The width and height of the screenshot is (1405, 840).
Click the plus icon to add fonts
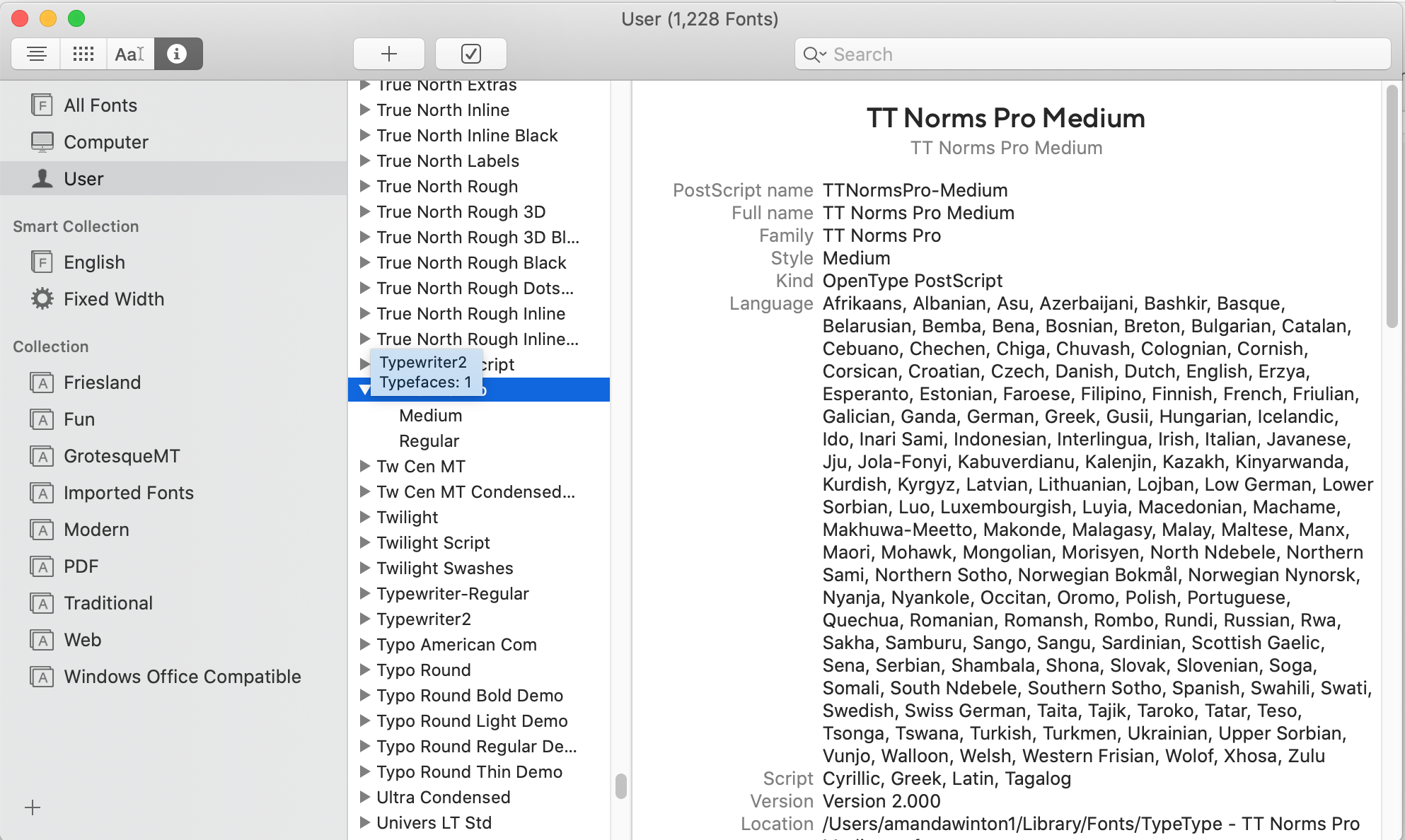(389, 54)
